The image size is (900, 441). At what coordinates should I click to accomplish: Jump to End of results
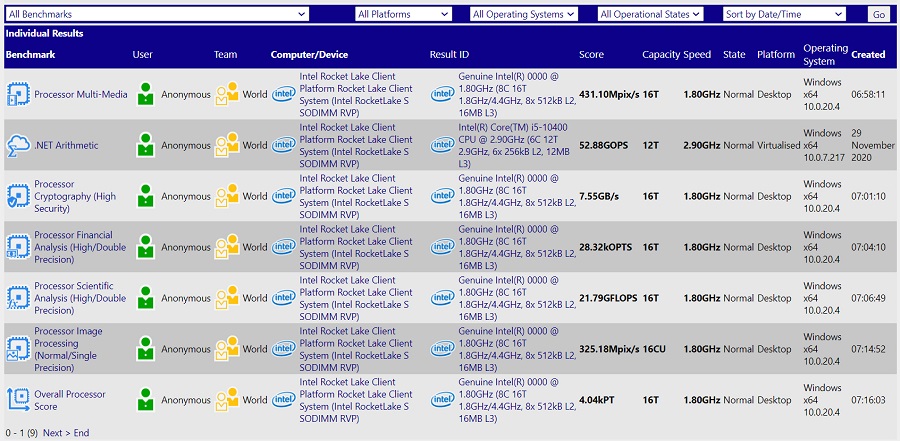81,432
